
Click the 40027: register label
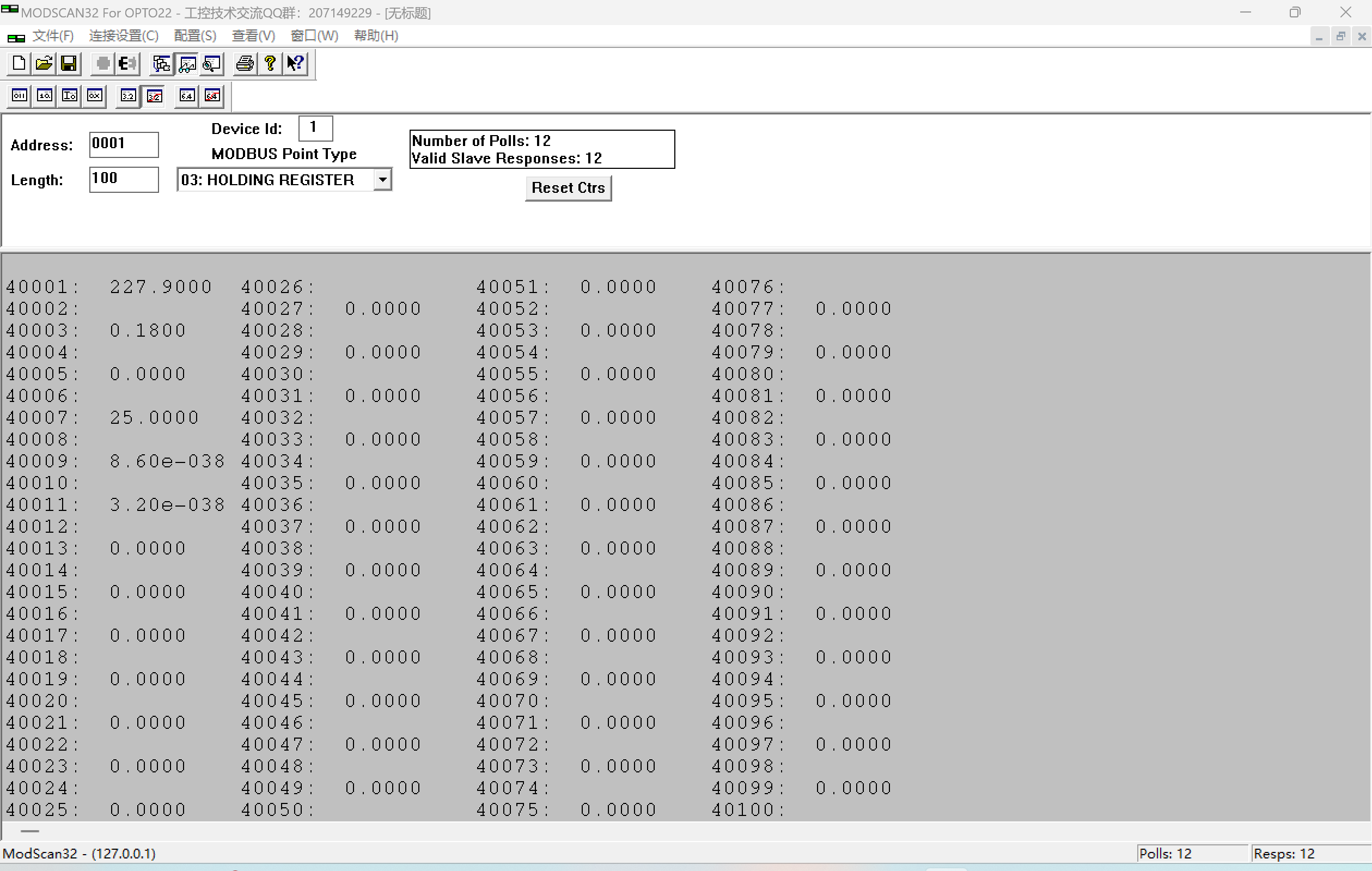pos(277,309)
